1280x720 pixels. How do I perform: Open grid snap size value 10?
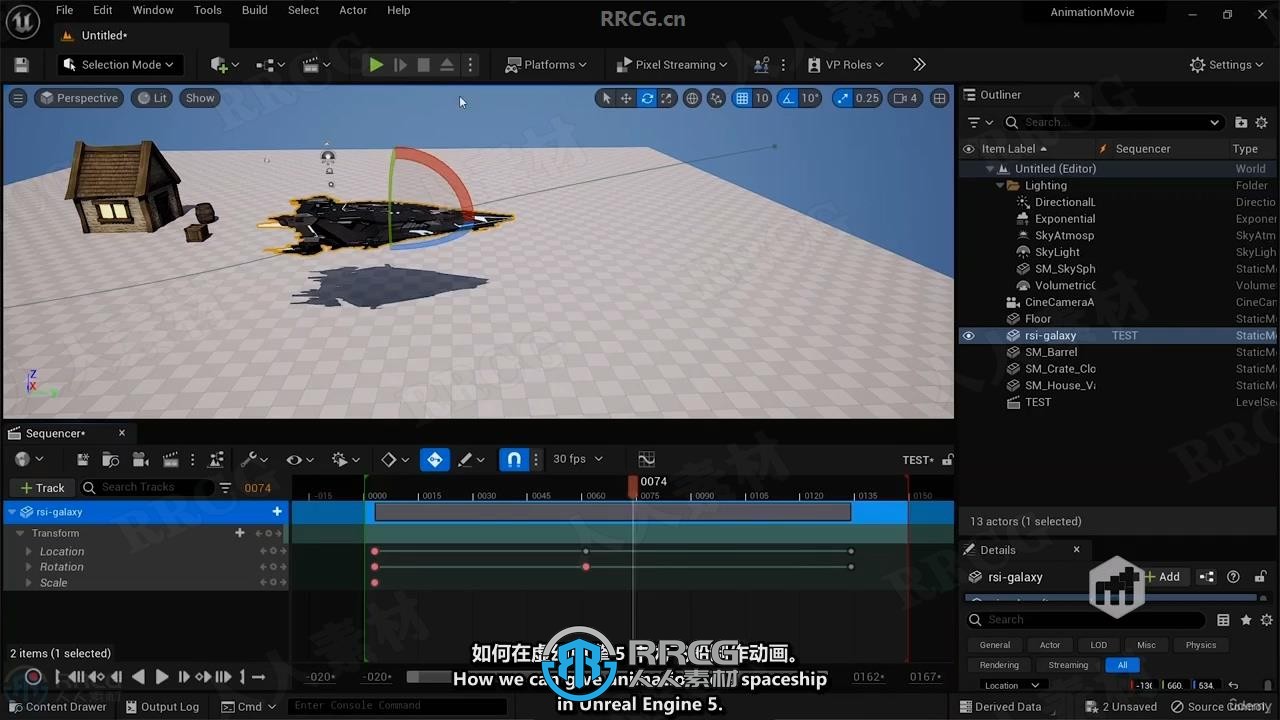(x=762, y=98)
